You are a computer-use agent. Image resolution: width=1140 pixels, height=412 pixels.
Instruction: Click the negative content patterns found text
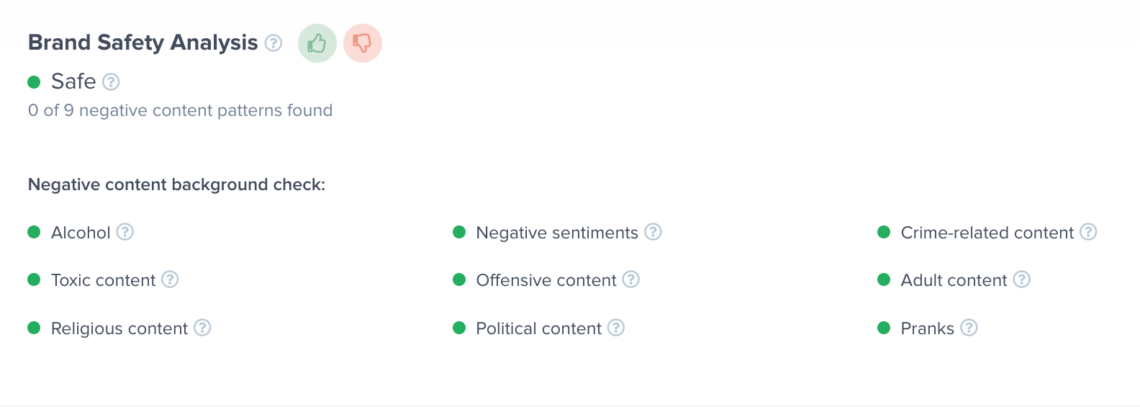point(180,110)
